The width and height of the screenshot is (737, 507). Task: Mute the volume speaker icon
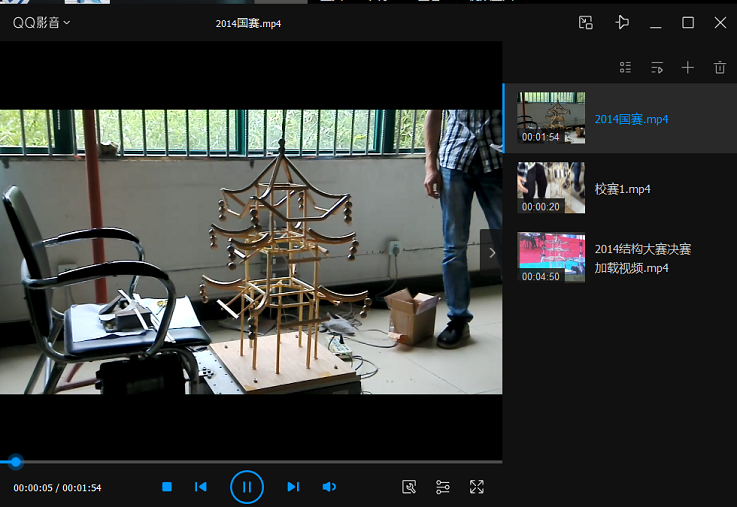coord(329,487)
